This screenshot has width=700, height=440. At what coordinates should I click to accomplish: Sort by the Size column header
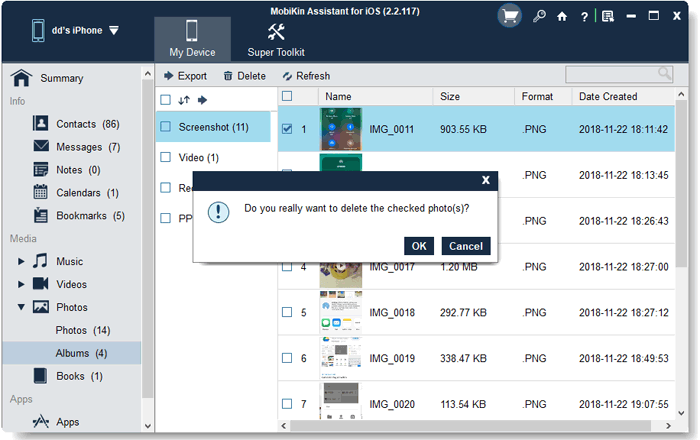473,96
